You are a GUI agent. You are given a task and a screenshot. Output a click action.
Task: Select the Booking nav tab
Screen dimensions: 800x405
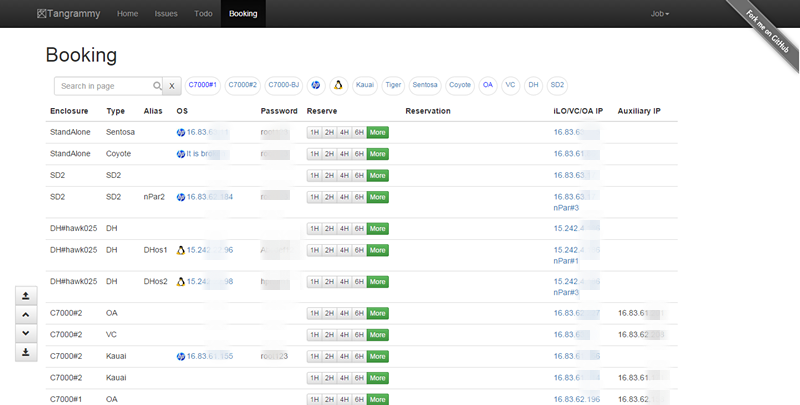coord(243,14)
